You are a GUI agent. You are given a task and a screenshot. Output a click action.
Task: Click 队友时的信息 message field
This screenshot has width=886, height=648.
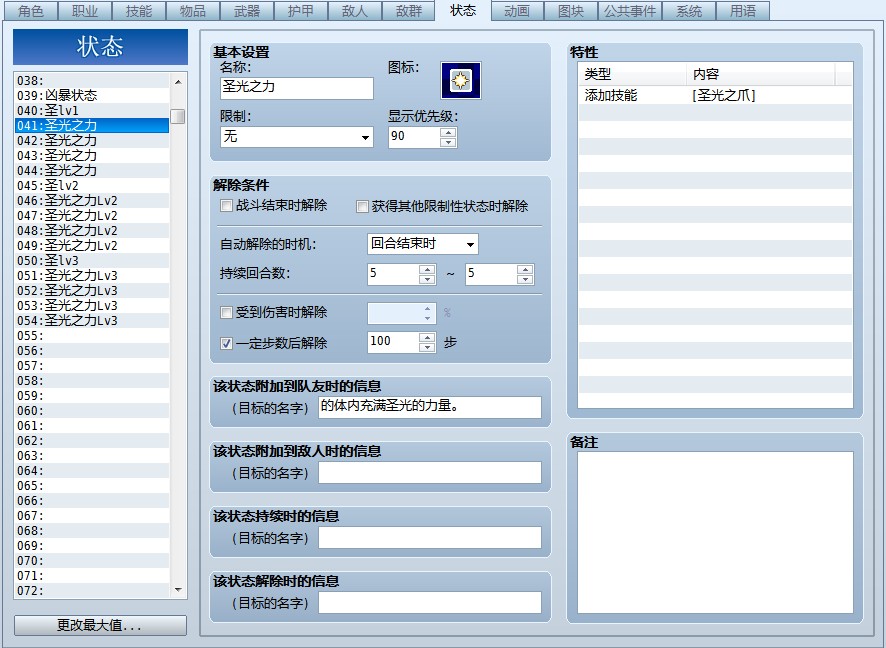pos(429,407)
